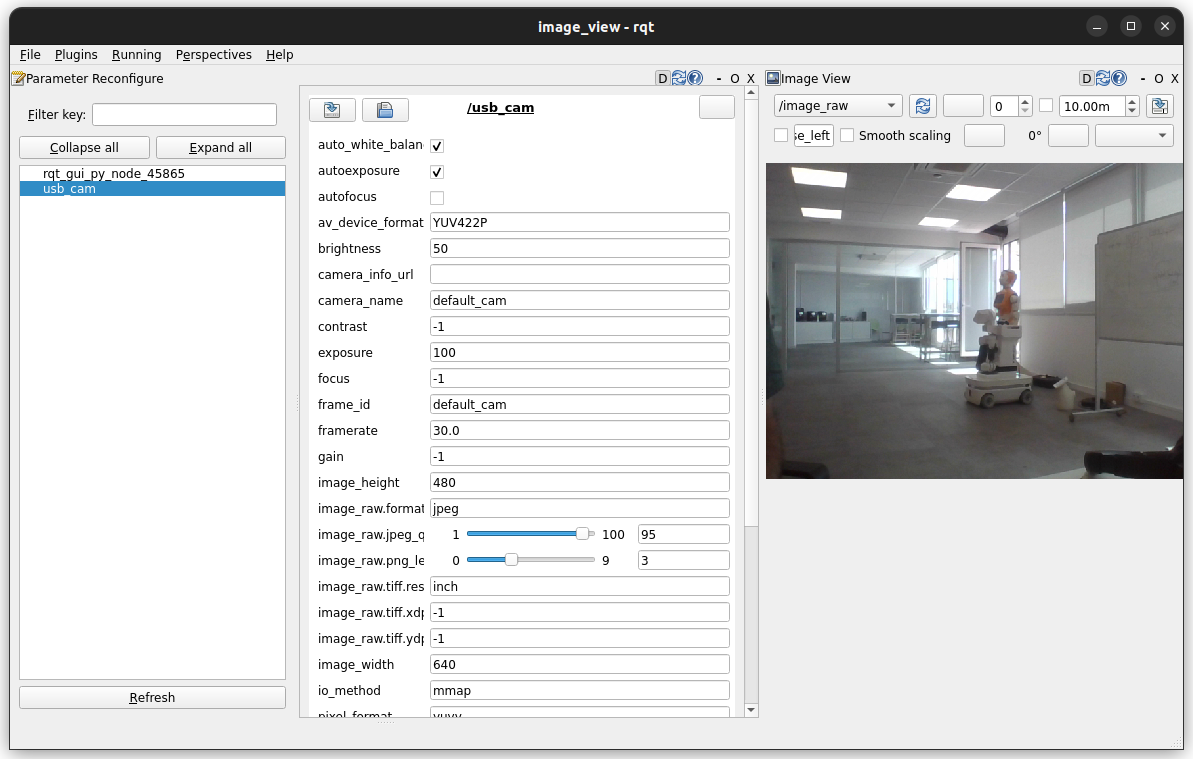Open help icon for Image View panel
Screen dimensions: 1193x759
(x=1120, y=78)
